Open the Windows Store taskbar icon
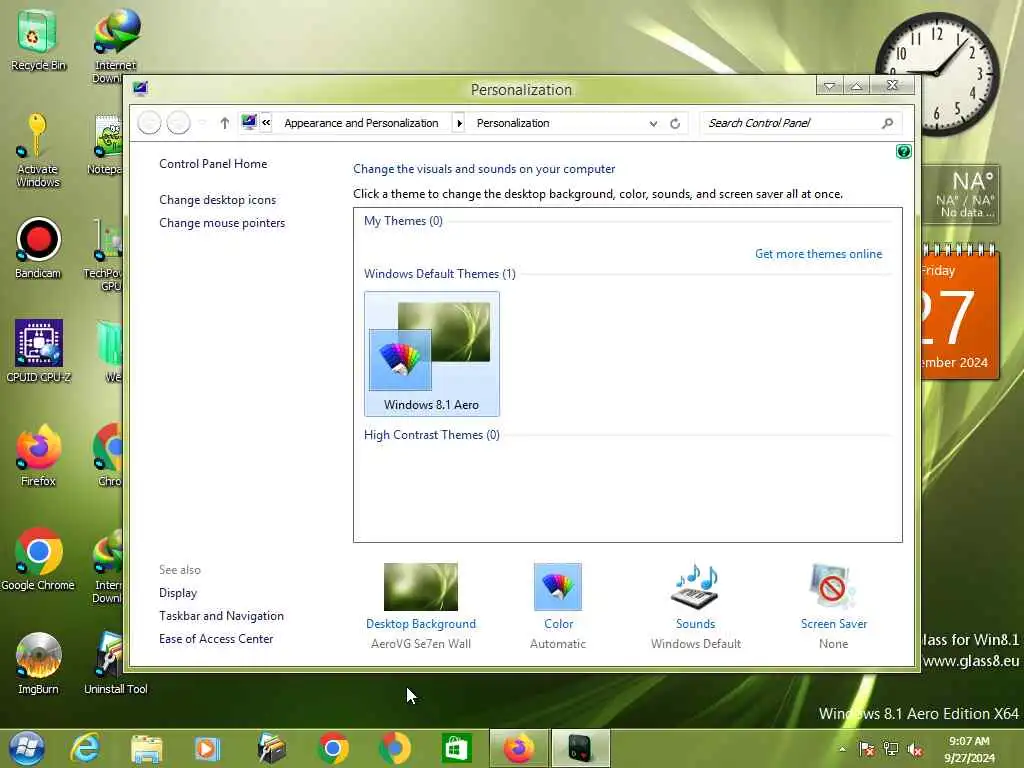Image resolution: width=1024 pixels, height=768 pixels. click(x=456, y=748)
